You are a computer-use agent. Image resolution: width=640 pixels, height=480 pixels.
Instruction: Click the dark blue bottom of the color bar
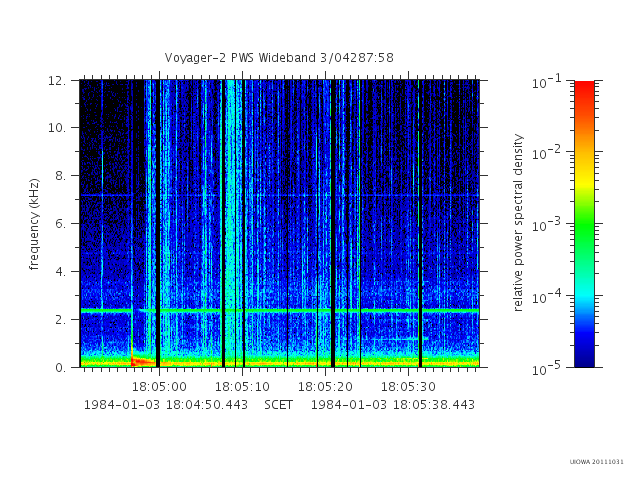tap(584, 359)
